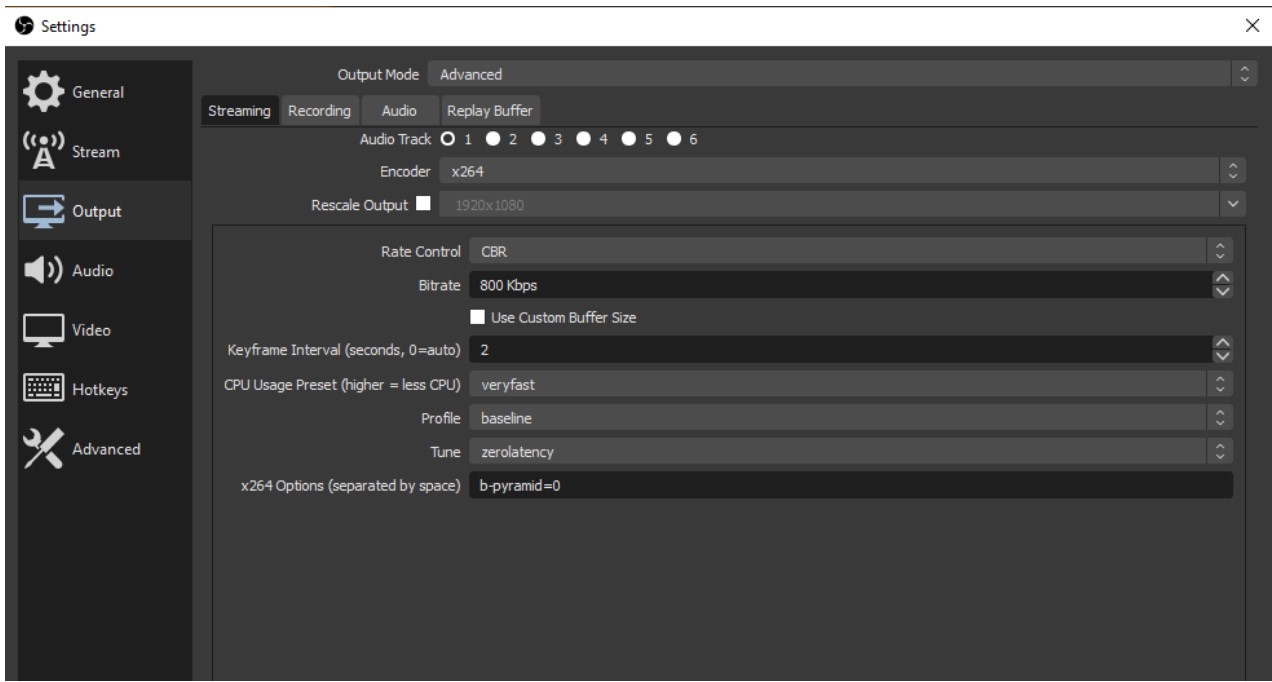
Task: Switch to the Recording tab
Action: click(x=319, y=111)
